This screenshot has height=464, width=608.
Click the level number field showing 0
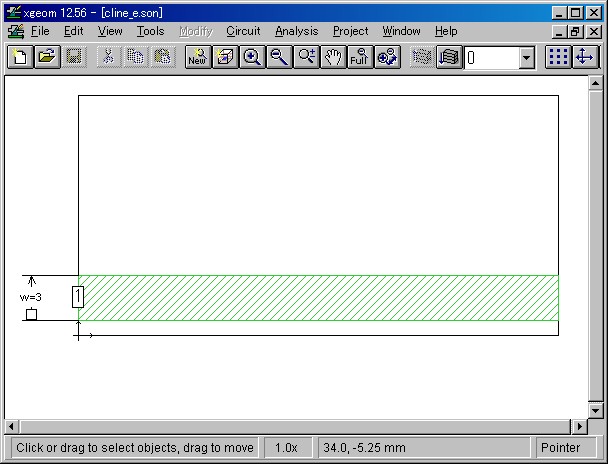pyautogui.click(x=492, y=58)
